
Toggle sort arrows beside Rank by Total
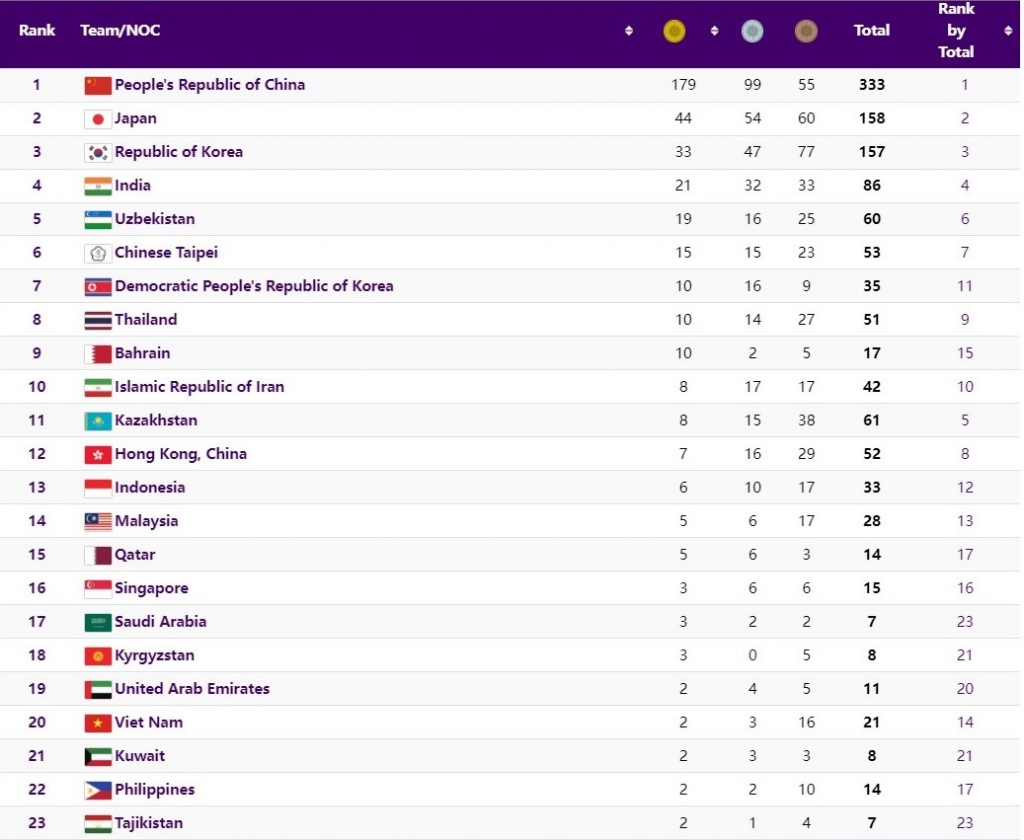pos(1007,31)
